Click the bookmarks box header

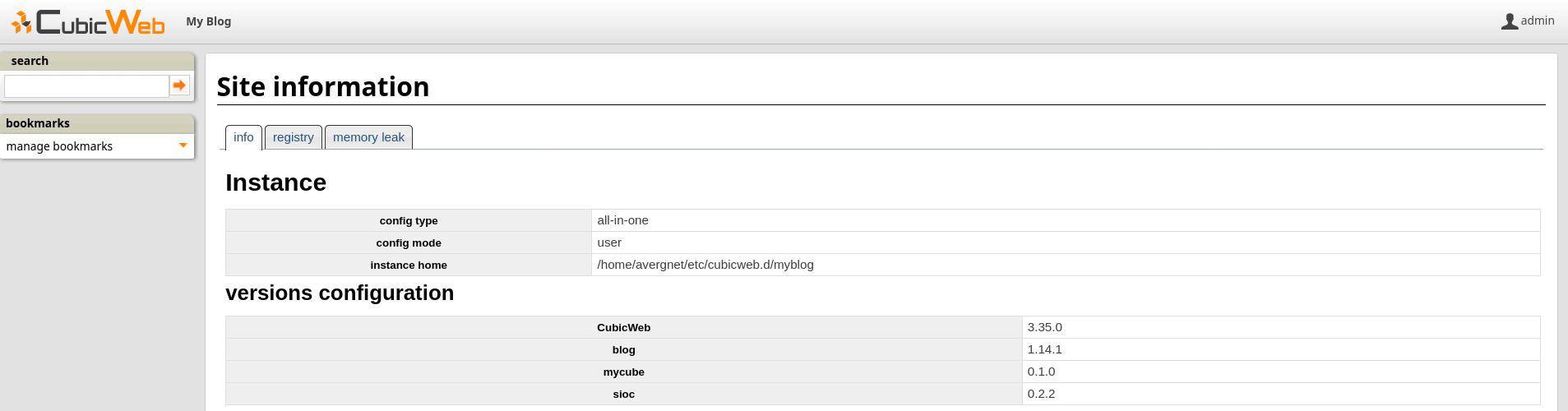(x=97, y=123)
